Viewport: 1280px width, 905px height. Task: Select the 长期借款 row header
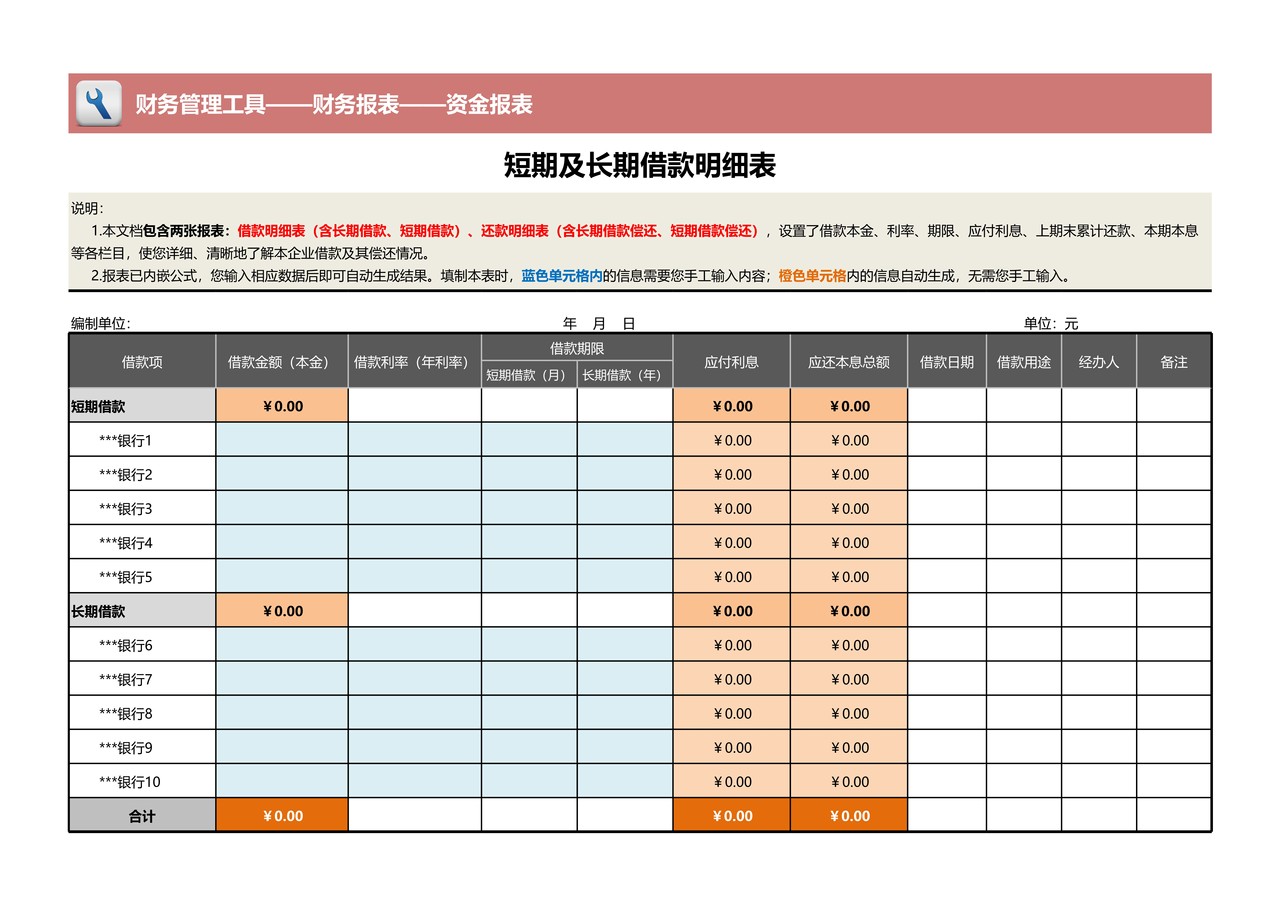100,610
